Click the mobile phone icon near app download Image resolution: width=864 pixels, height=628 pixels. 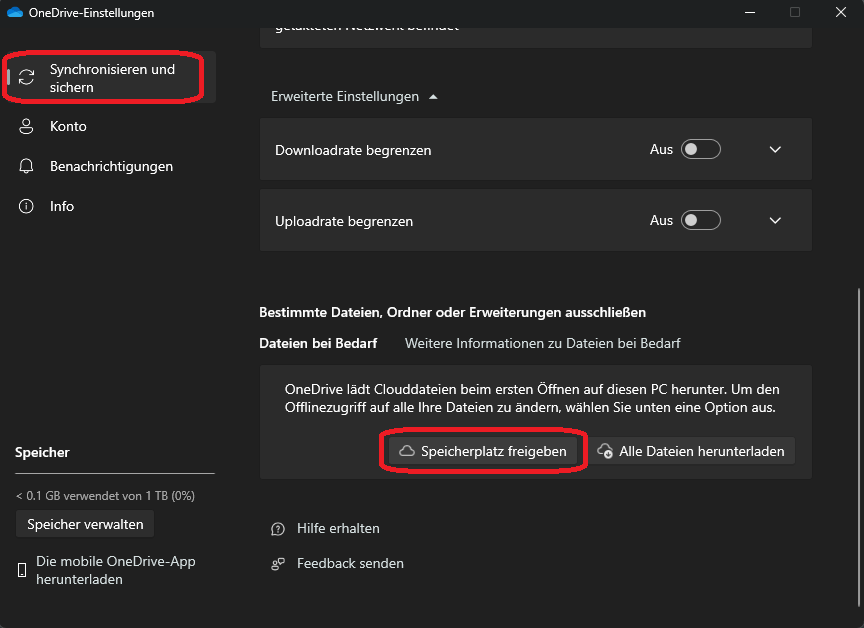click(22, 570)
